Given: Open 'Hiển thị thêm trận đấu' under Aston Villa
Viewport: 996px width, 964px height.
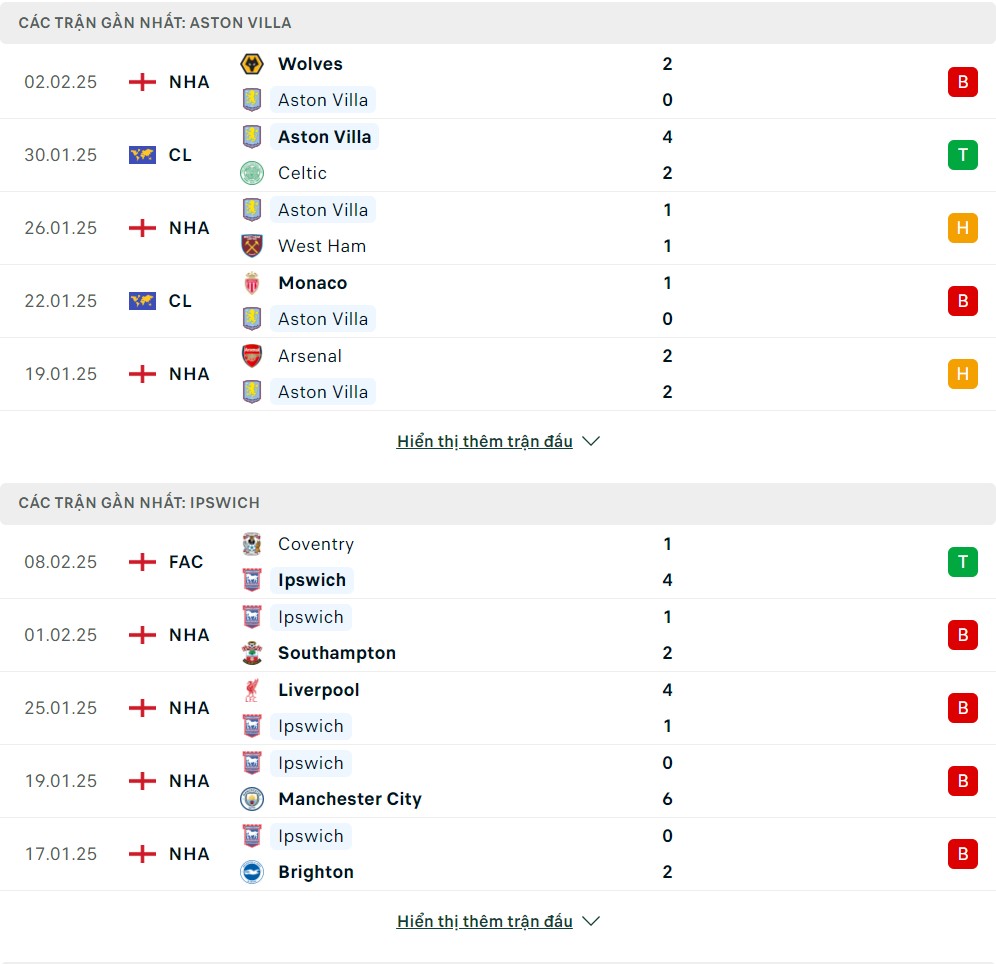Looking at the screenshot, I should (485, 441).
